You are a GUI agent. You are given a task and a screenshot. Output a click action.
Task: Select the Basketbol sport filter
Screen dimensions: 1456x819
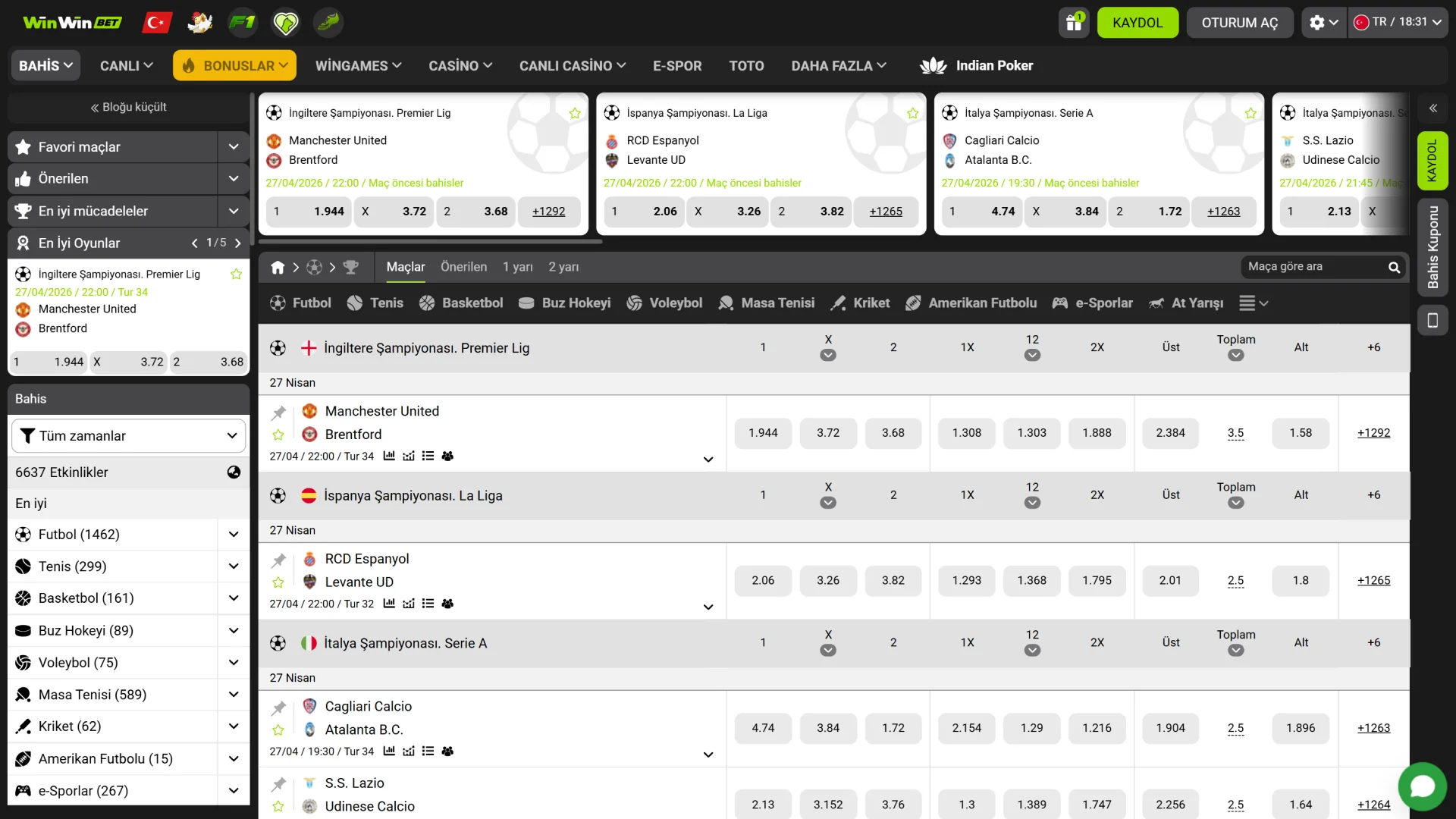pos(461,303)
